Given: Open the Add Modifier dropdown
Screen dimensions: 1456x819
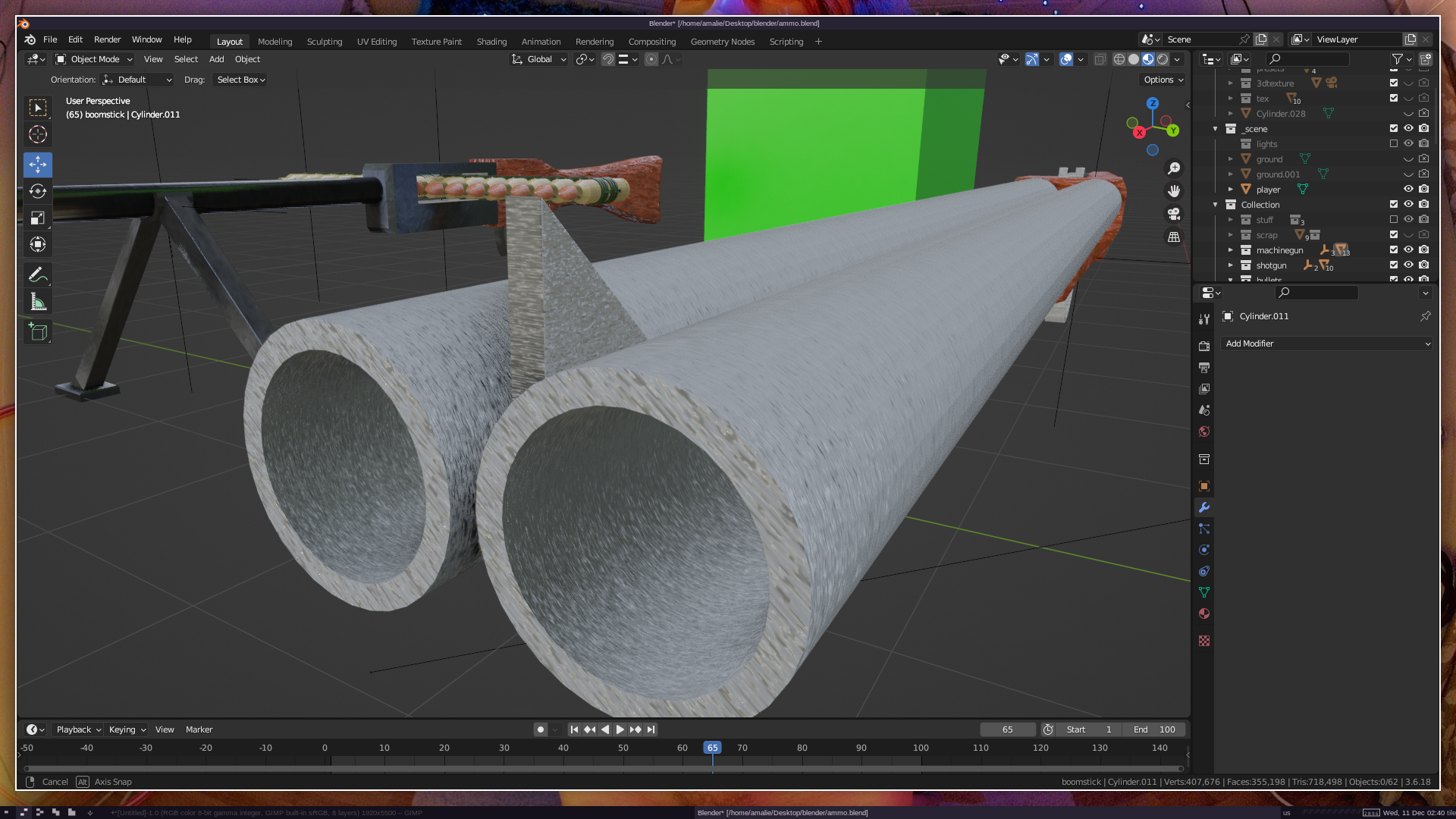Looking at the screenshot, I should pyautogui.click(x=1327, y=344).
